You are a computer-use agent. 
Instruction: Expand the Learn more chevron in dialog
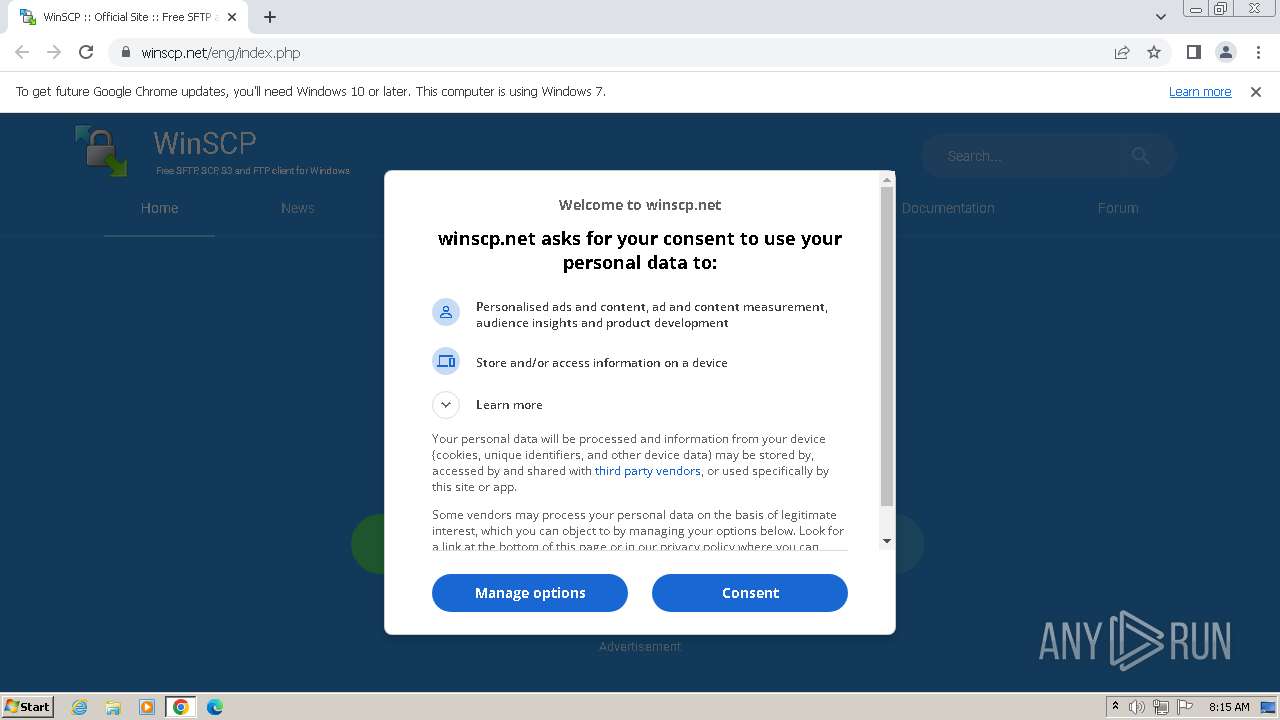446,404
